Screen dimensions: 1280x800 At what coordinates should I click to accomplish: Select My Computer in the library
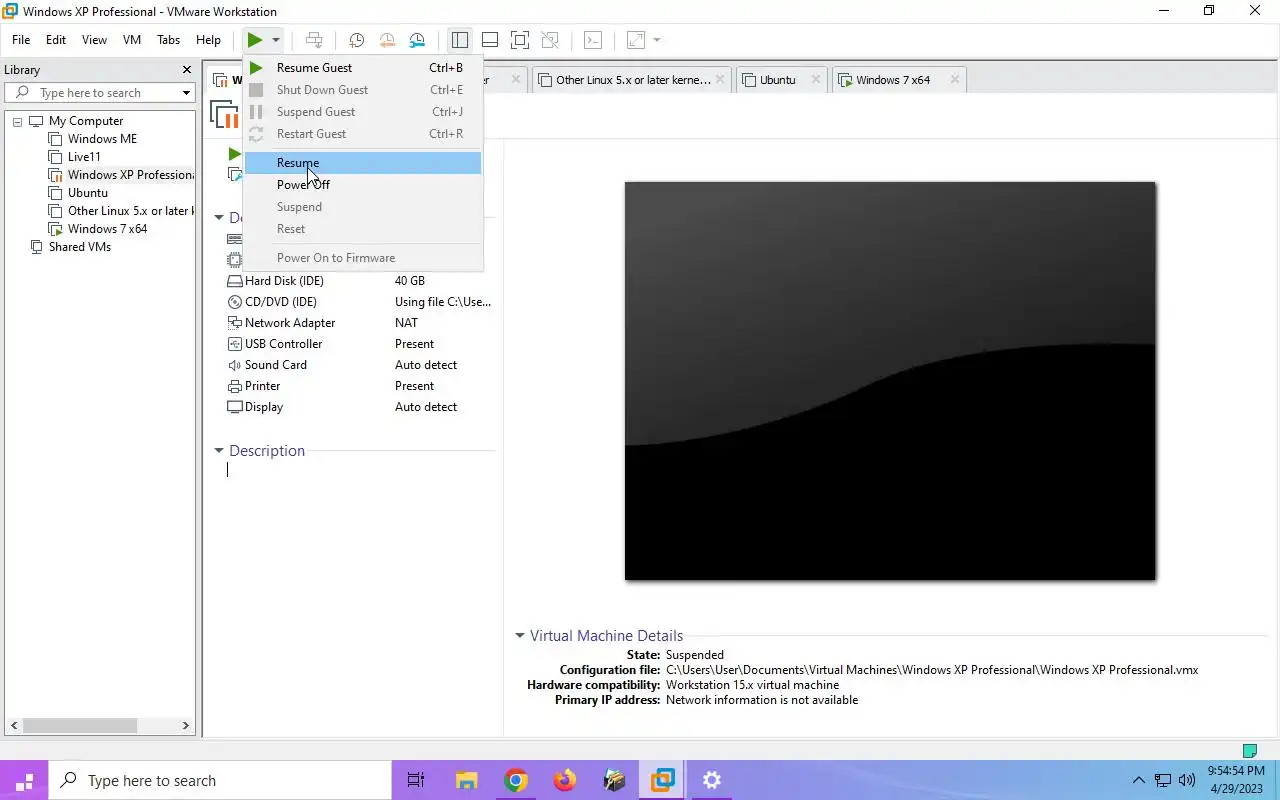click(x=86, y=121)
